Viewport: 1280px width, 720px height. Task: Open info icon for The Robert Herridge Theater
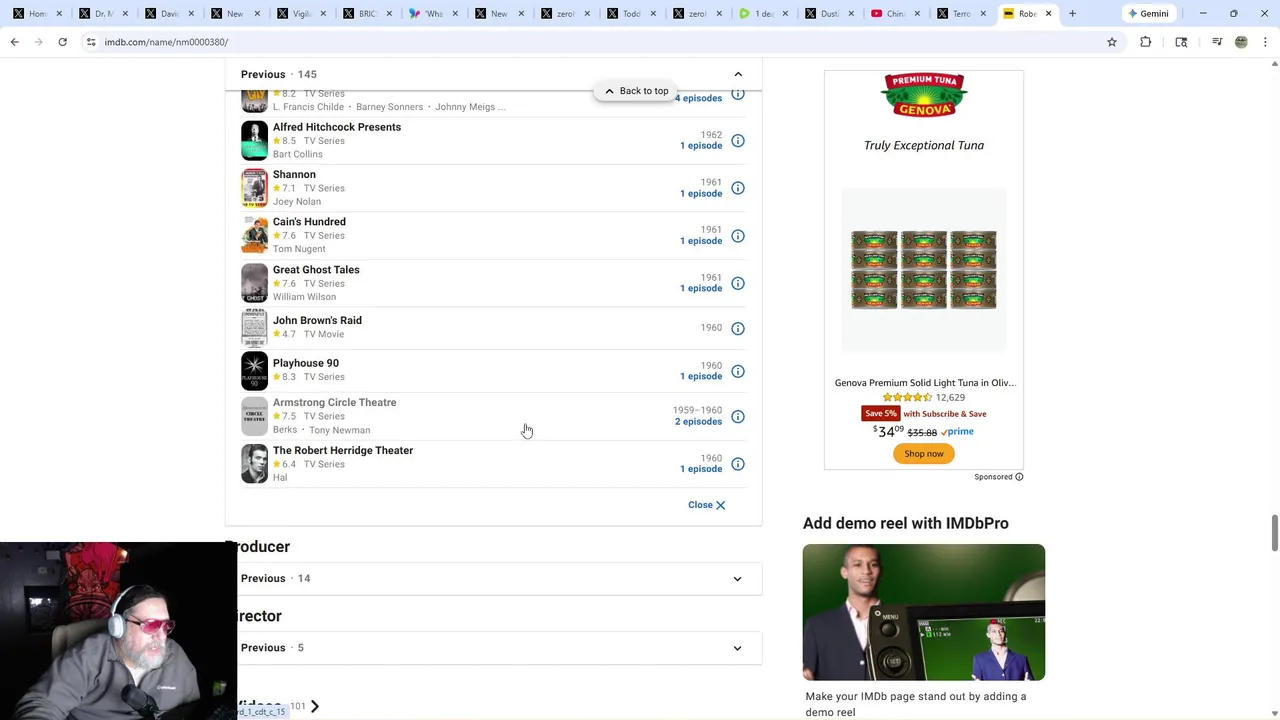click(738, 464)
